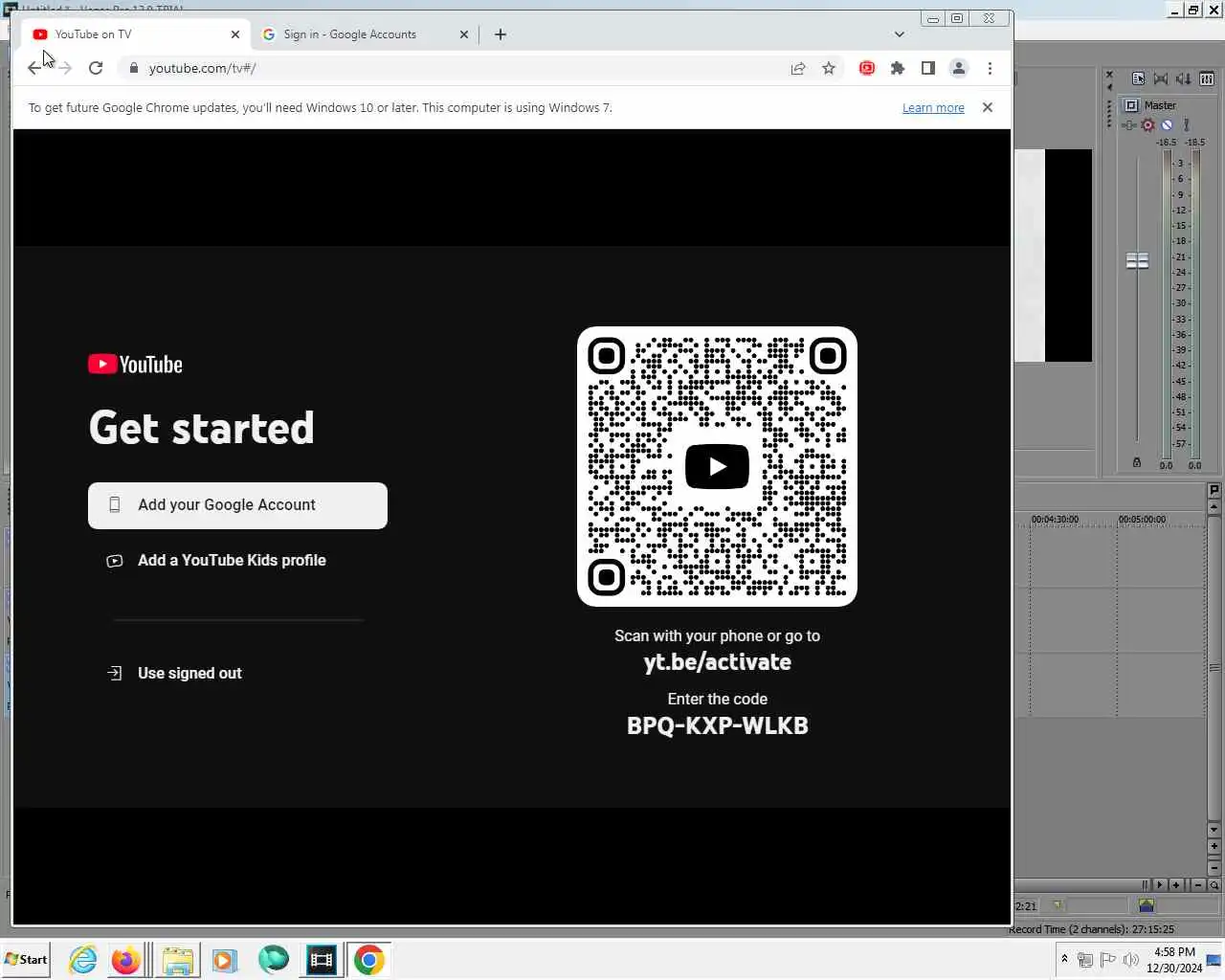1225x980 pixels.
Task: Click the Vegas vertical scrollbar up arrow
Action: click(x=1214, y=506)
